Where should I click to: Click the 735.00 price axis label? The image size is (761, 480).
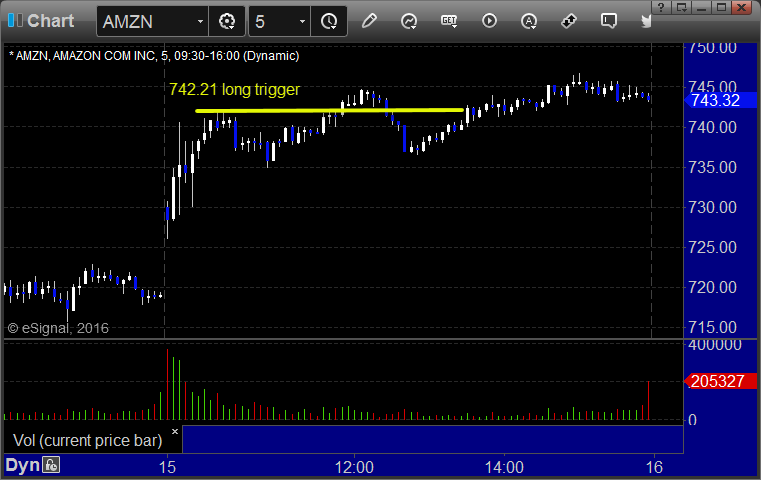712,167
